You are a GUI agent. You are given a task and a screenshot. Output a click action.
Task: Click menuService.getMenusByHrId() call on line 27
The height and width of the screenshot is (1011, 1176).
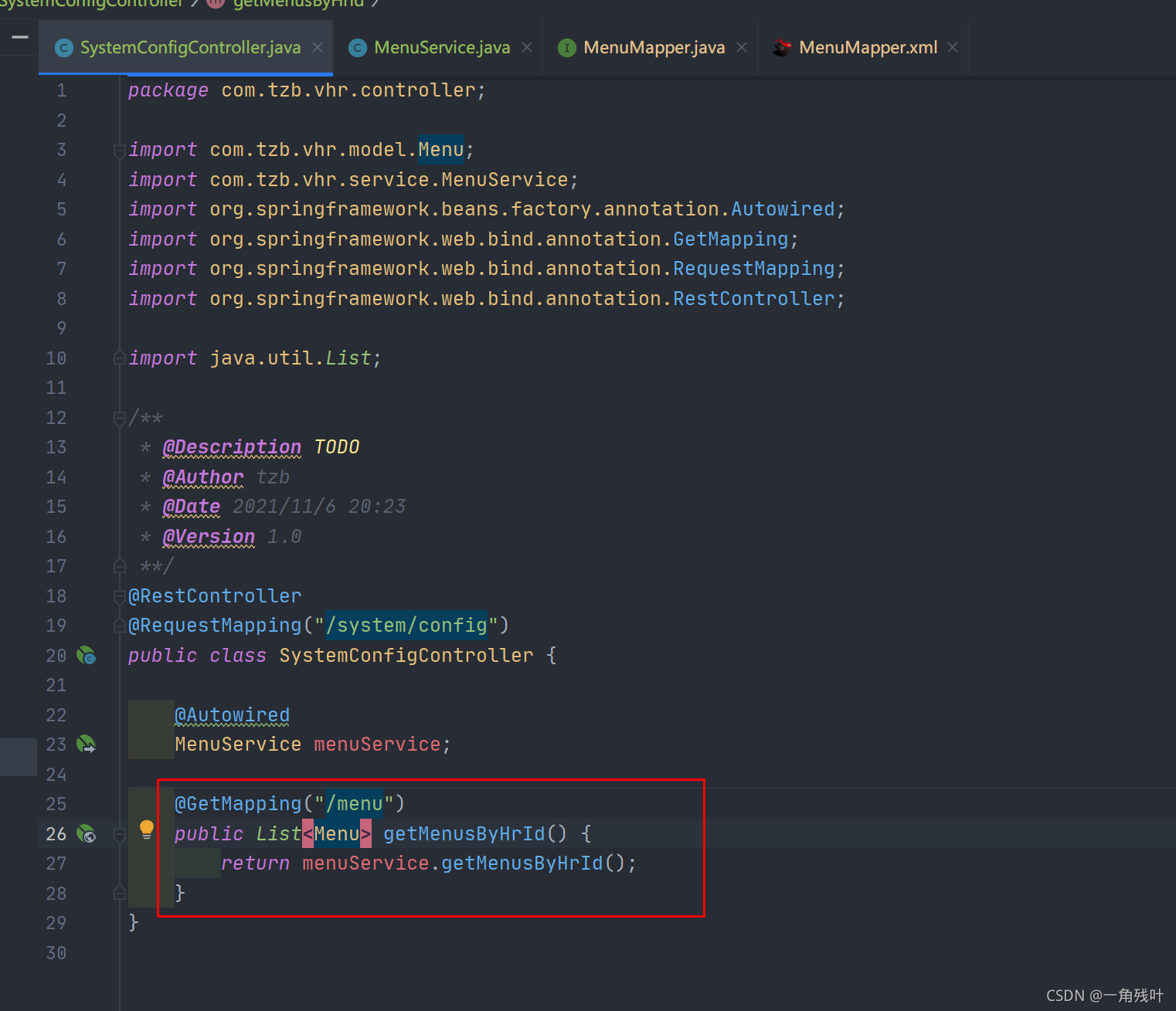464,863
